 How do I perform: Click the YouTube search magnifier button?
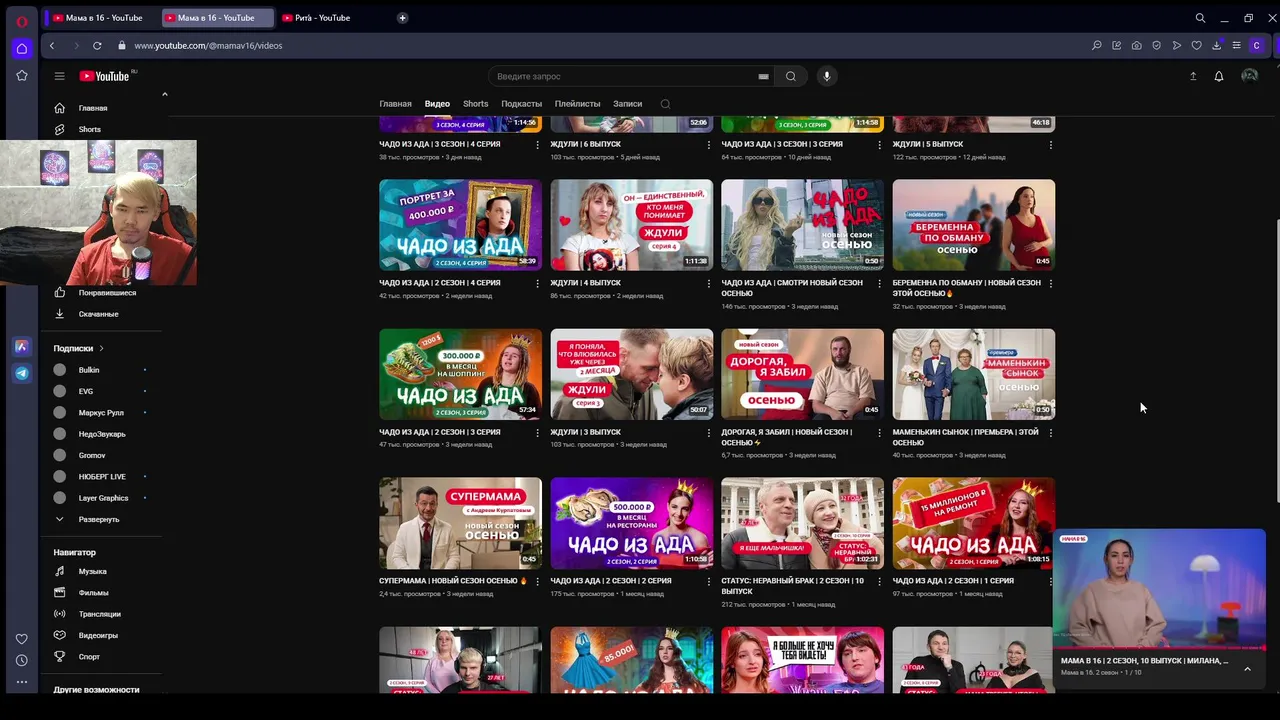point(791,76)
